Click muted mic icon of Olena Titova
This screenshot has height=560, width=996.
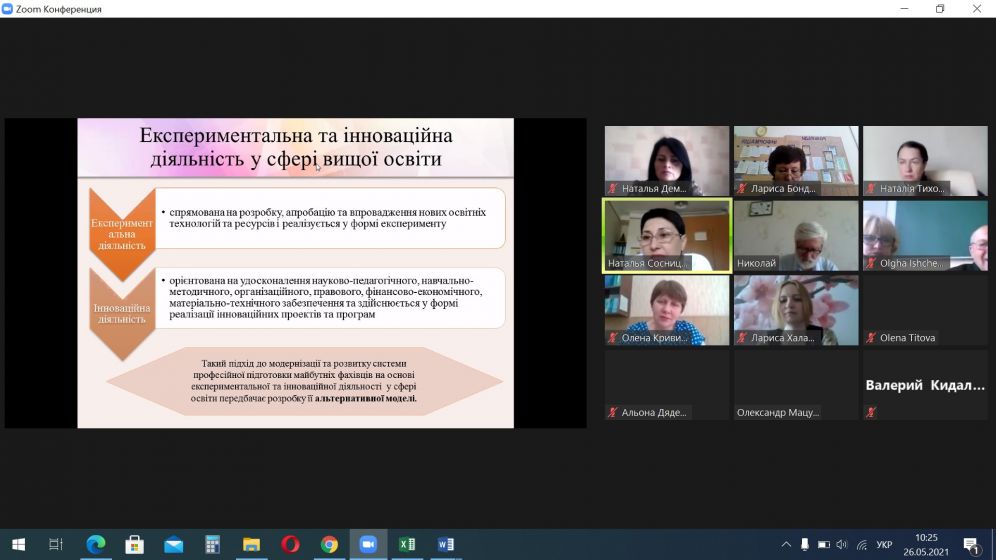[872, 338]
